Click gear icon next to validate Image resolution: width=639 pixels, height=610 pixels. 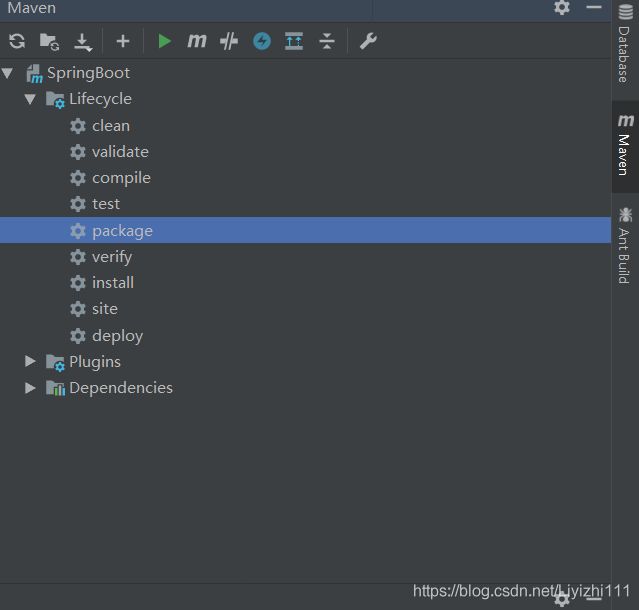pos(78,152)
